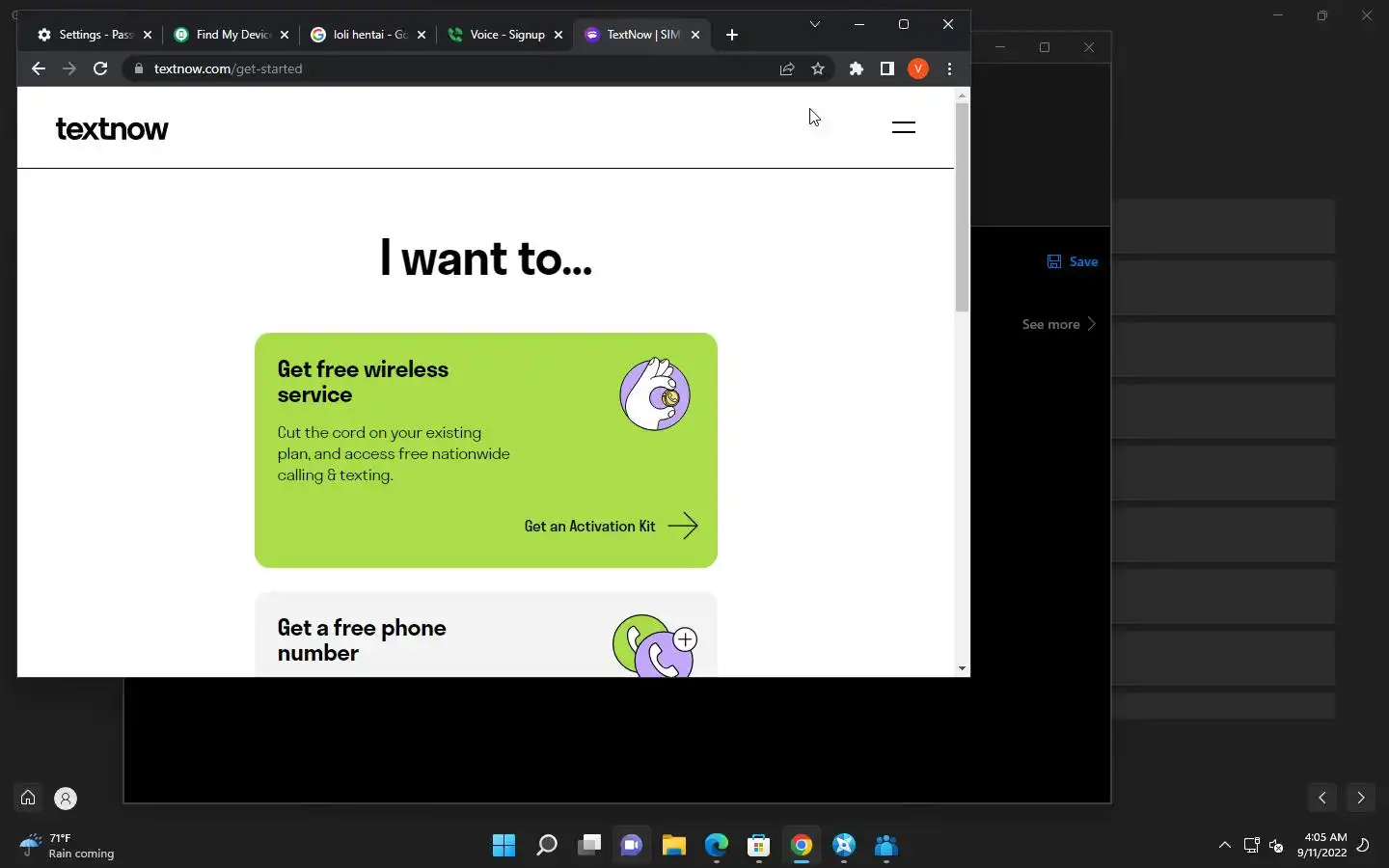This screenshot has height=868, width=1389.
Task: Switch to the Voice - Signup tab
Action: (505, 35)
